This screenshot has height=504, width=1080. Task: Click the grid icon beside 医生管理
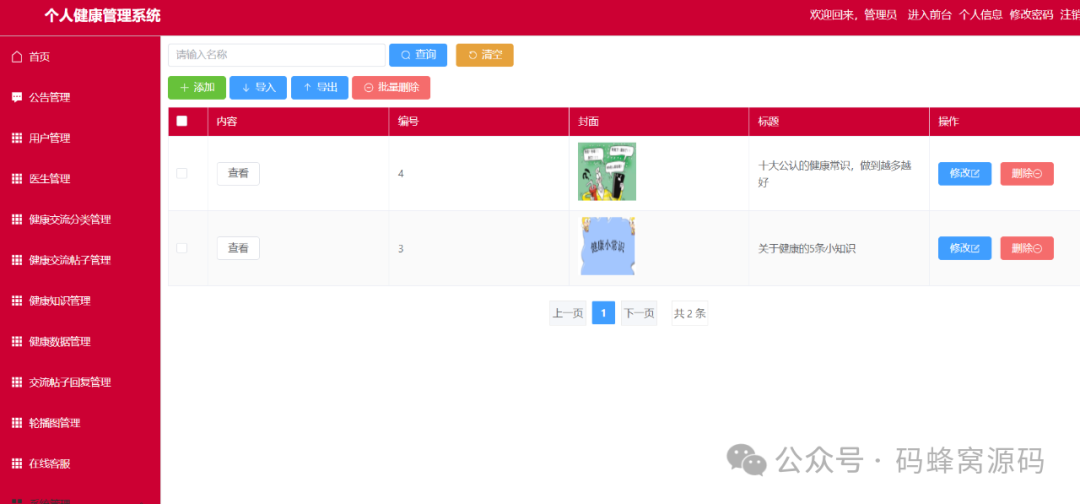(17, 179)
